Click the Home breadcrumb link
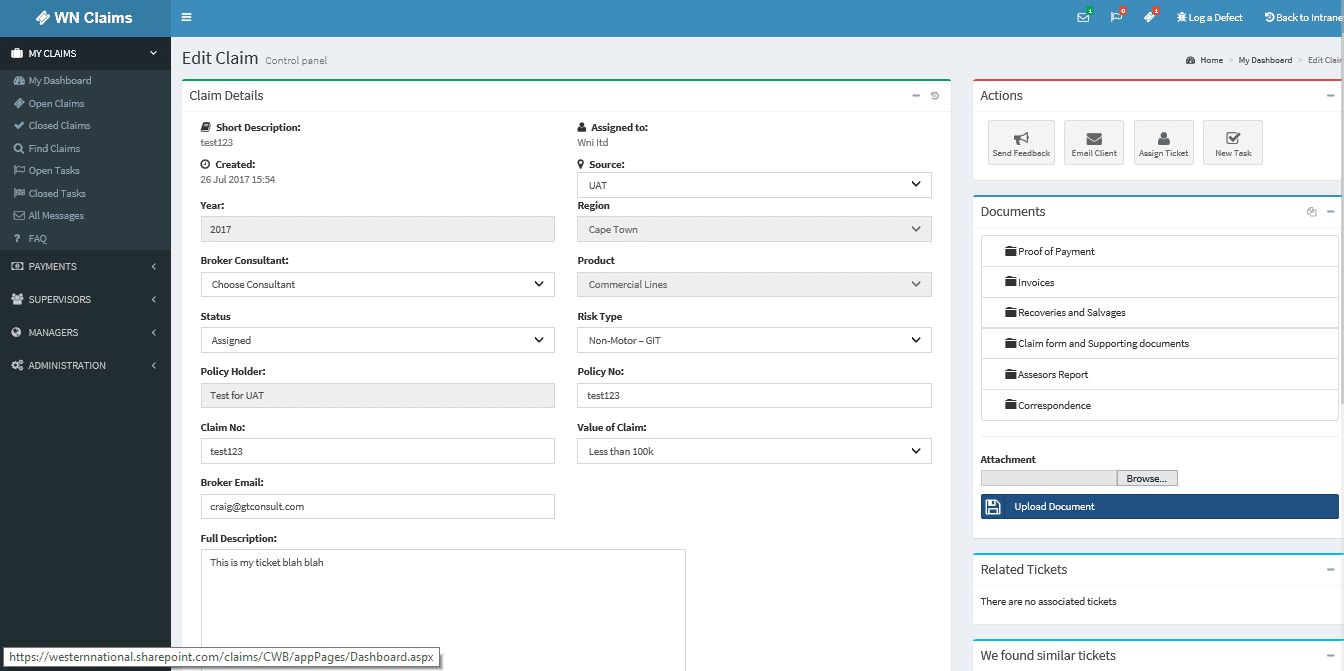Viewport: 1344px width, 671px height. (1205, 60)
